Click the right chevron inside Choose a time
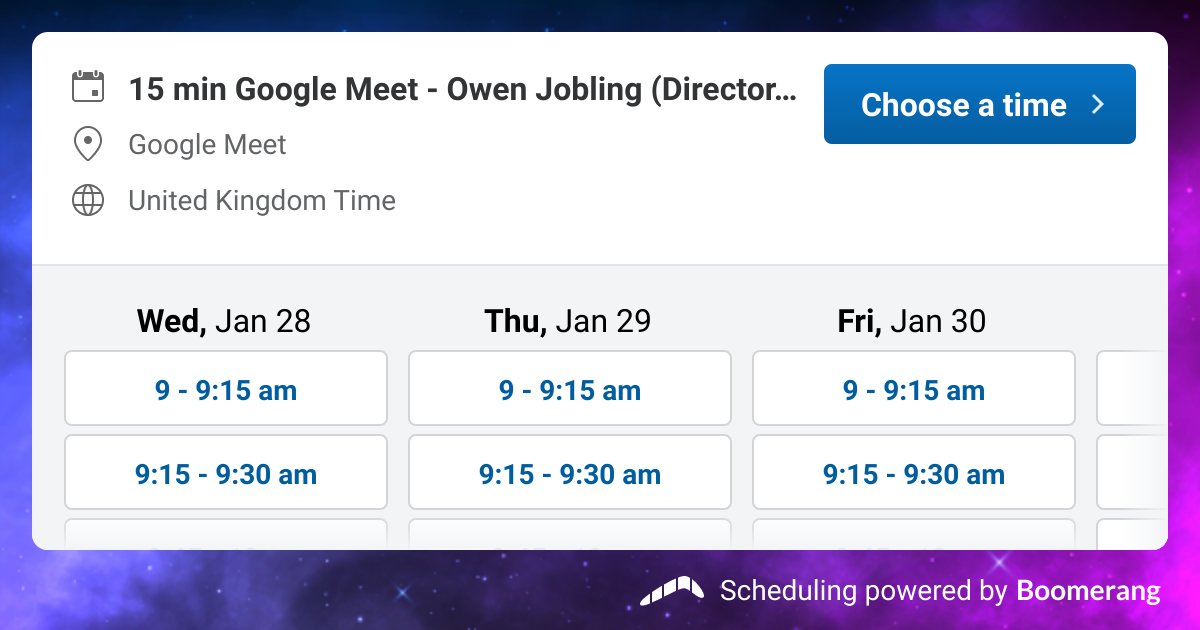 (x=1097, y=103)
